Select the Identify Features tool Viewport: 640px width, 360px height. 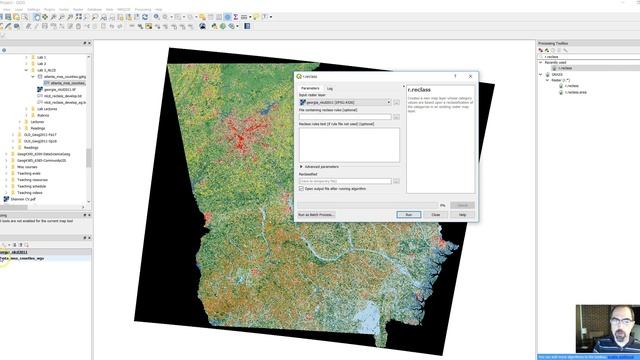[156, 17]
